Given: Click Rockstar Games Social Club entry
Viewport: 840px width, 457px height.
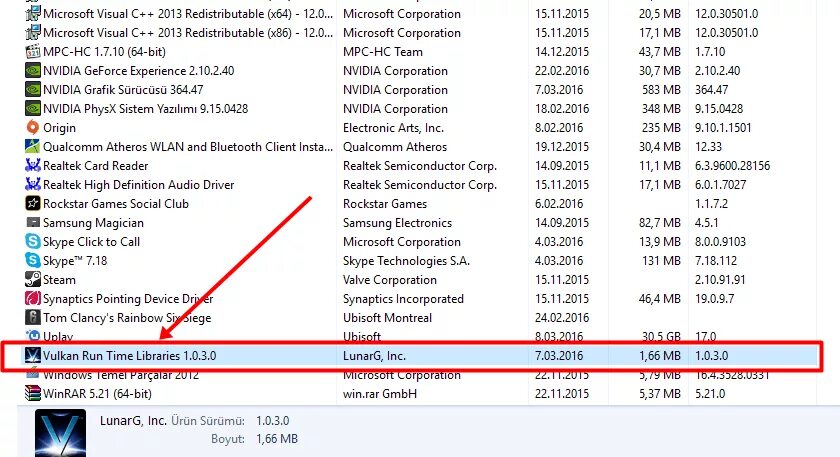Looking at the screenshot, I should (x=116, y=204).
